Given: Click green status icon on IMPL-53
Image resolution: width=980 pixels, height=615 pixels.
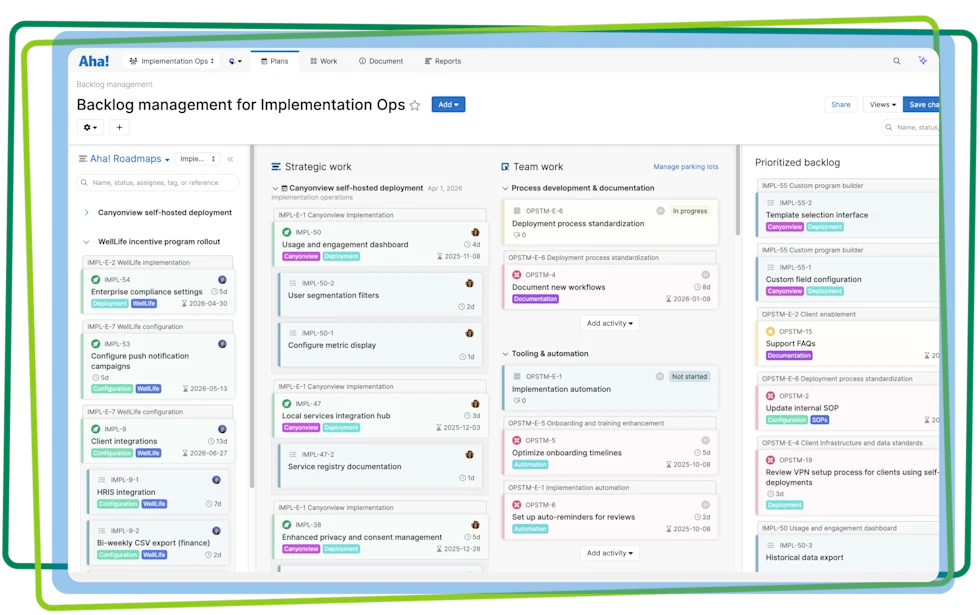Looking at the screenshot, I should coord(96,344).
